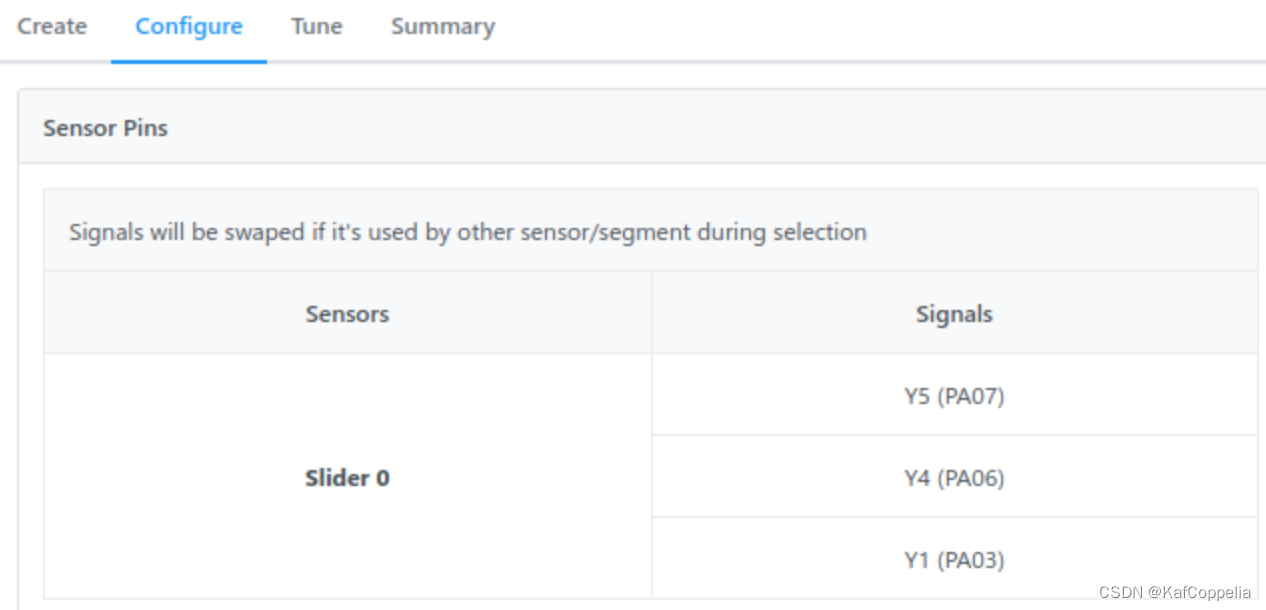This screenshot has height=610, width=1266.
Task: Switch to the Create tab
Action: tap(52, 27)
